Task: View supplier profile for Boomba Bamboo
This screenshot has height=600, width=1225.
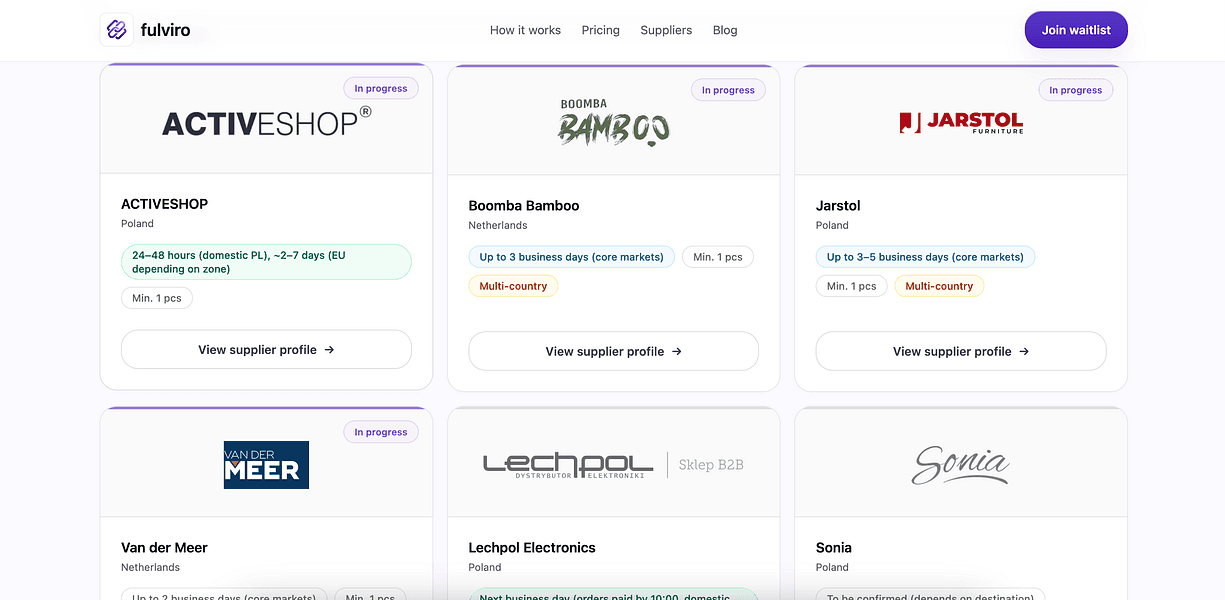Action: pyautogui.click(x=613, y=351)
